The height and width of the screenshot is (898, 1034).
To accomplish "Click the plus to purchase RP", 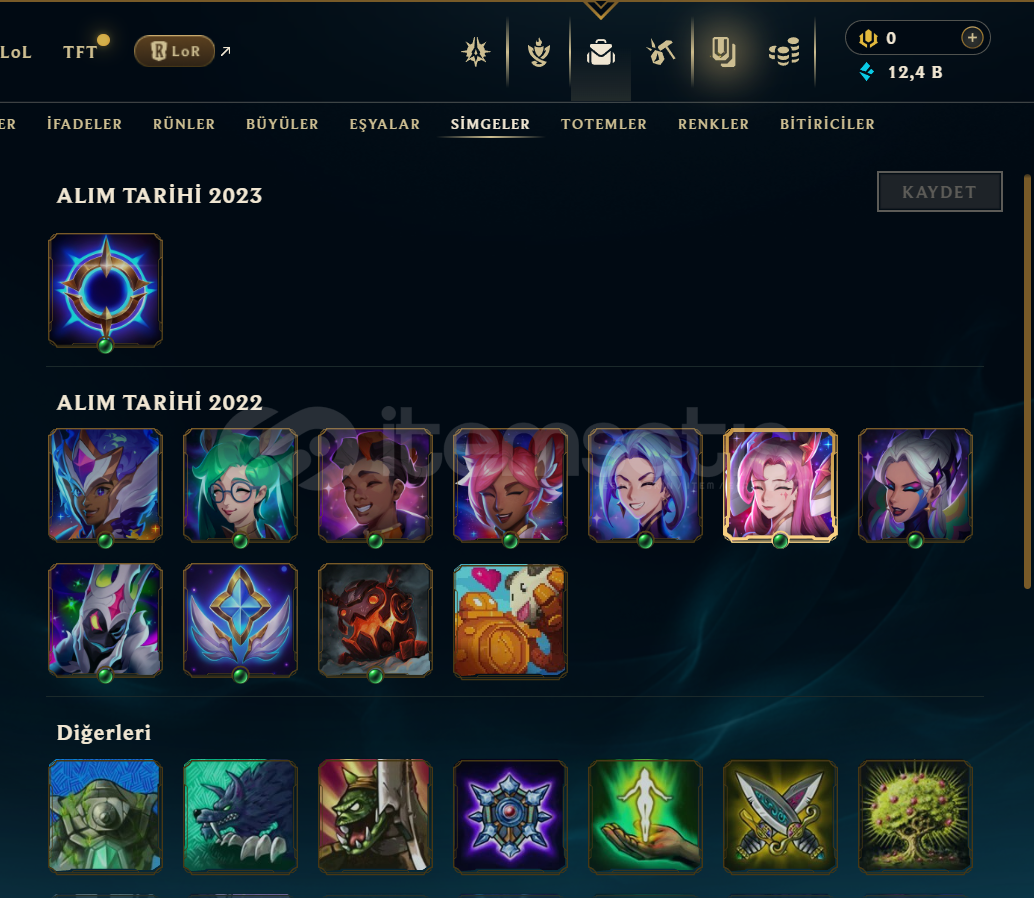I will tap(971, 38).
